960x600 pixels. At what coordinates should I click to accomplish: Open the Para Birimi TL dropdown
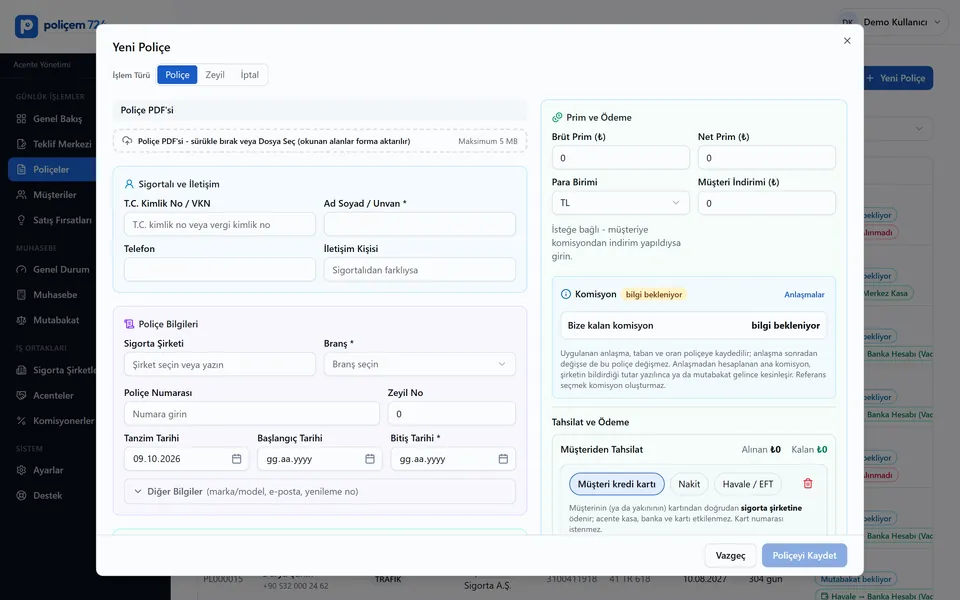620,203
